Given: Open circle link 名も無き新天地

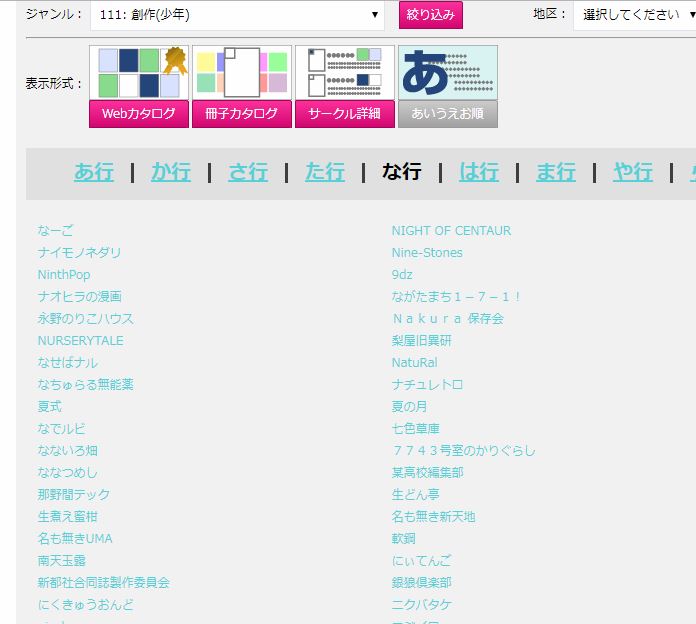Looking at the screenshot, I should (434, 517).
